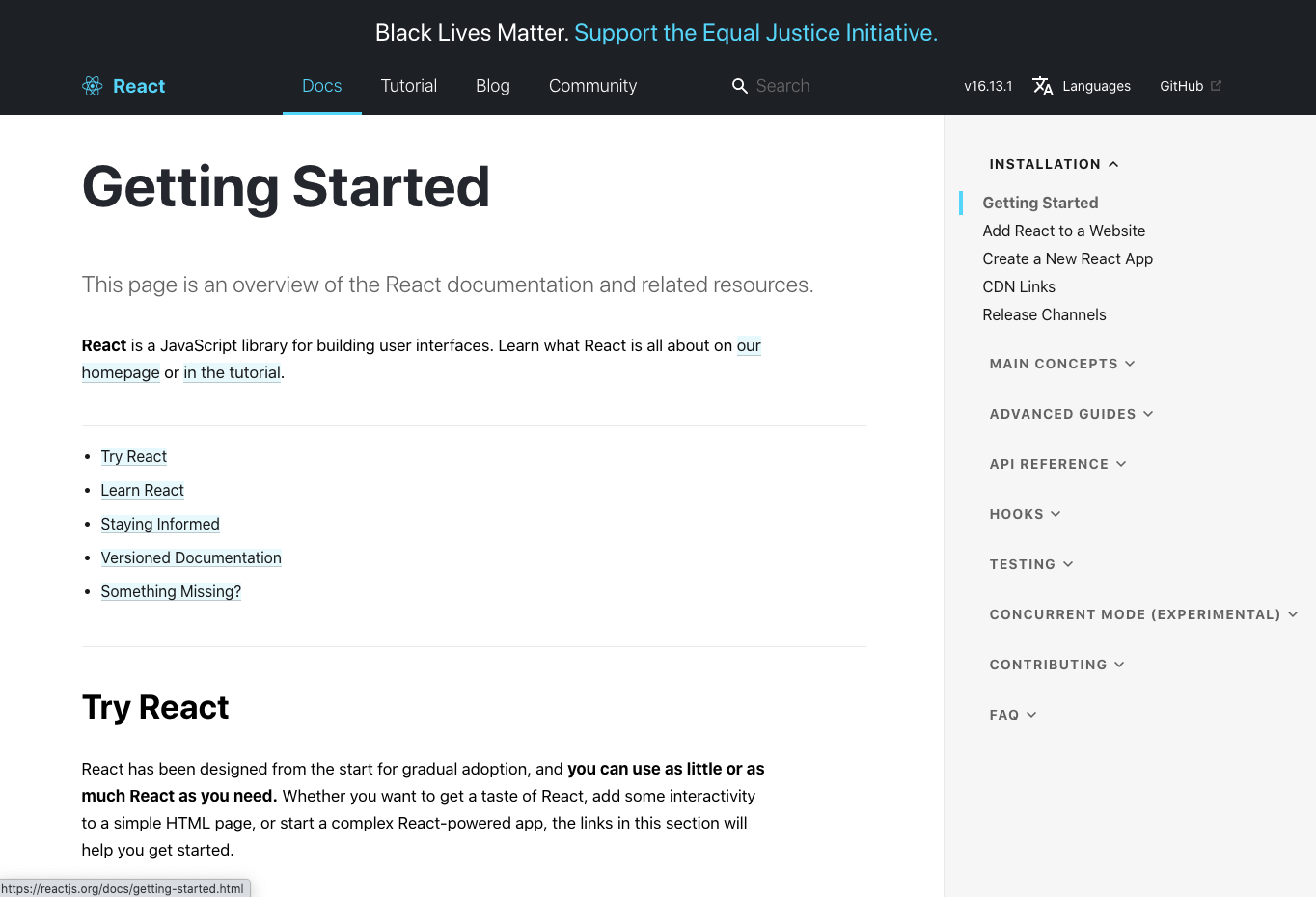This screenshot has height=897, width=1316.
Task: Open Add React to a Website
Action: (1064, 231)
